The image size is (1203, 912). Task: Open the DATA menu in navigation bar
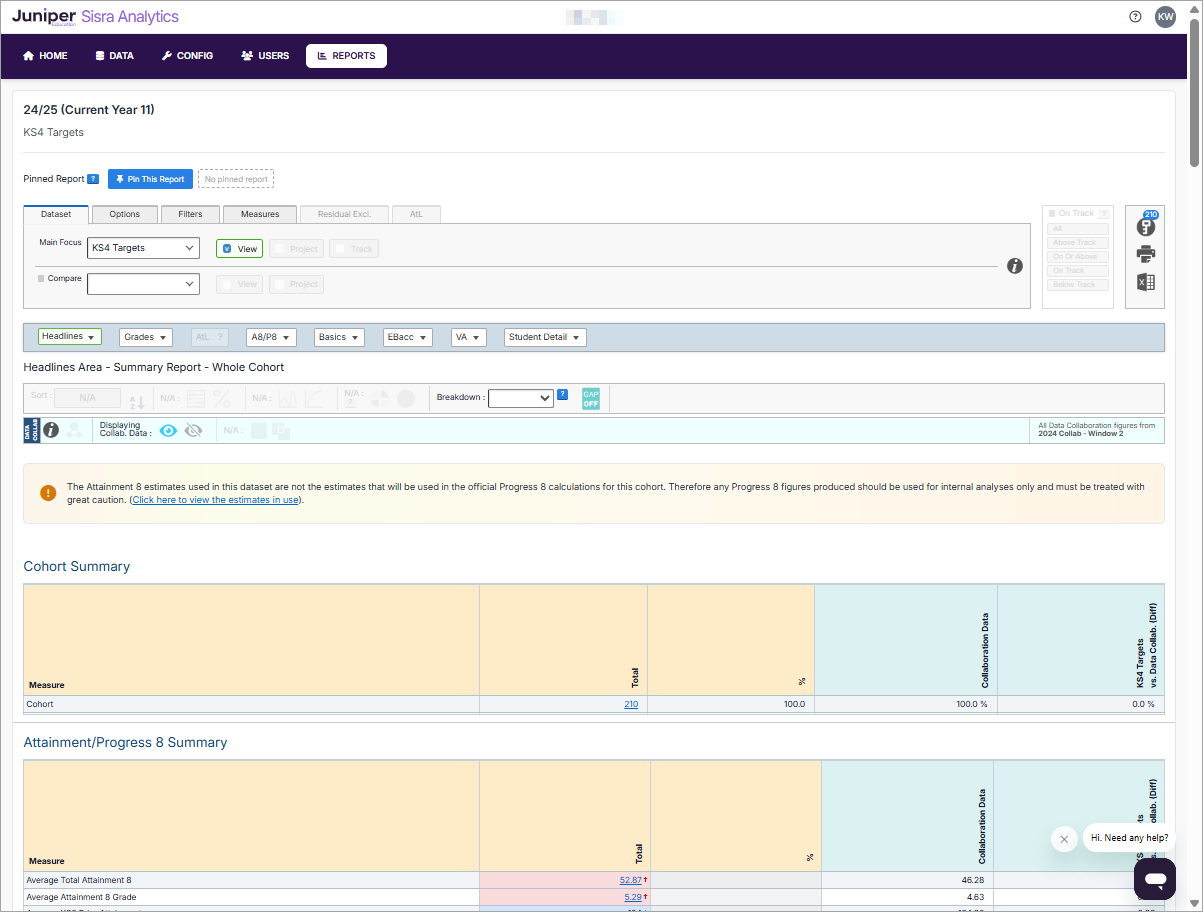(x=114, y=56)
